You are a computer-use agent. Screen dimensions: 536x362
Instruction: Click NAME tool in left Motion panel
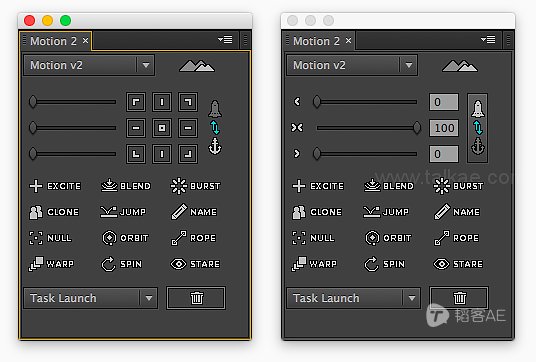(x=194, y=212)
